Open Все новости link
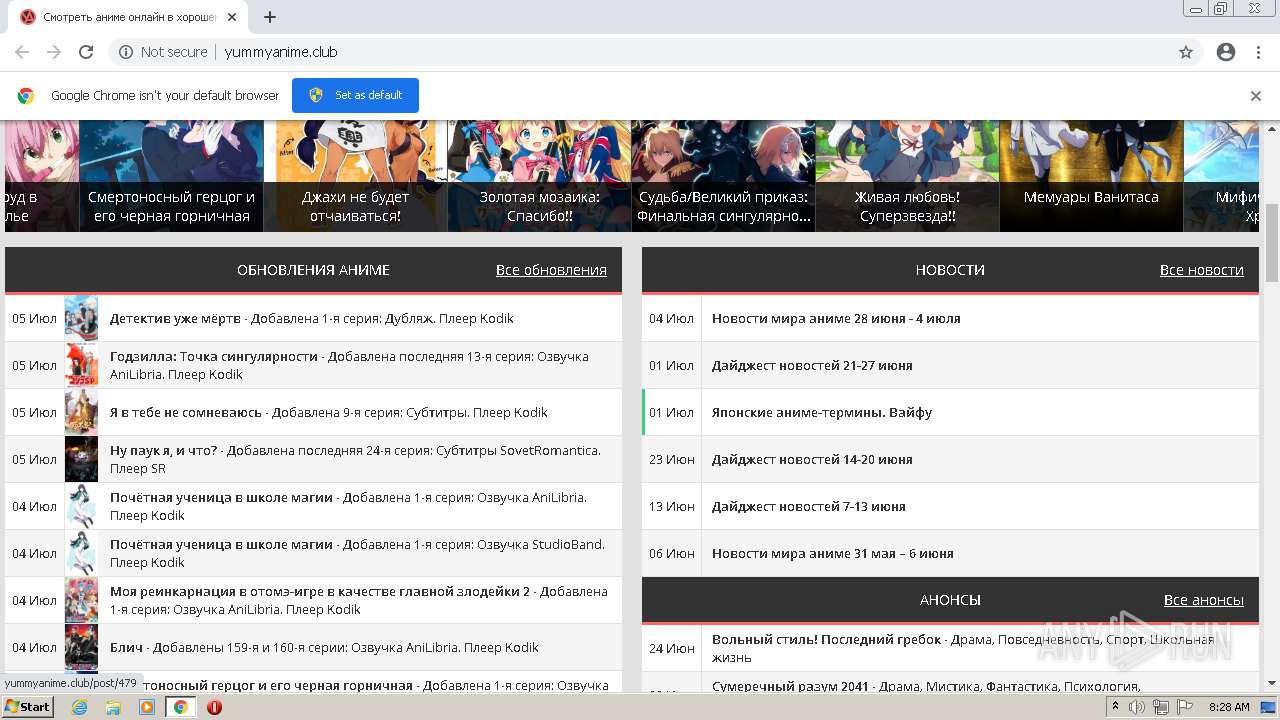 click(1202, 270)
